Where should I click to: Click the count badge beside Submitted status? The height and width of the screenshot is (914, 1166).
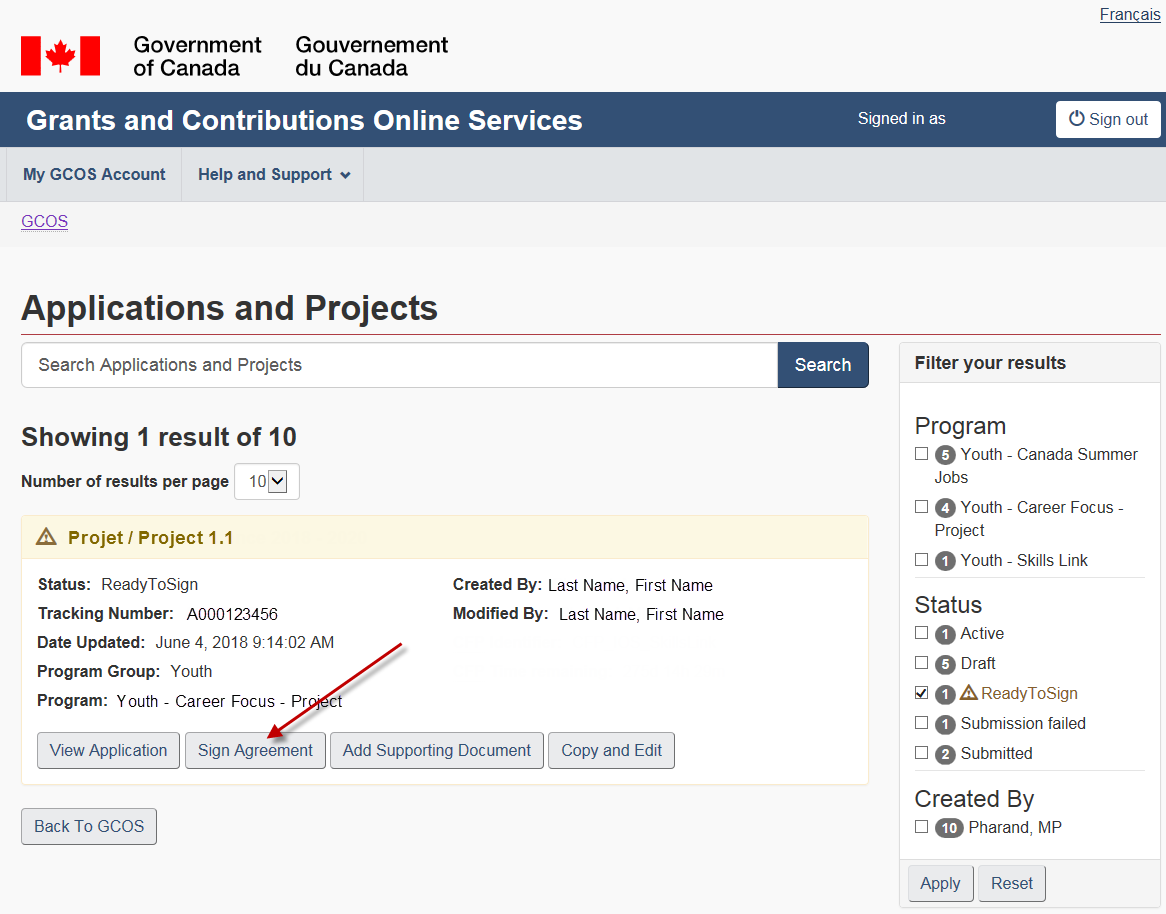pyautogui.click(x=945, y=754)
